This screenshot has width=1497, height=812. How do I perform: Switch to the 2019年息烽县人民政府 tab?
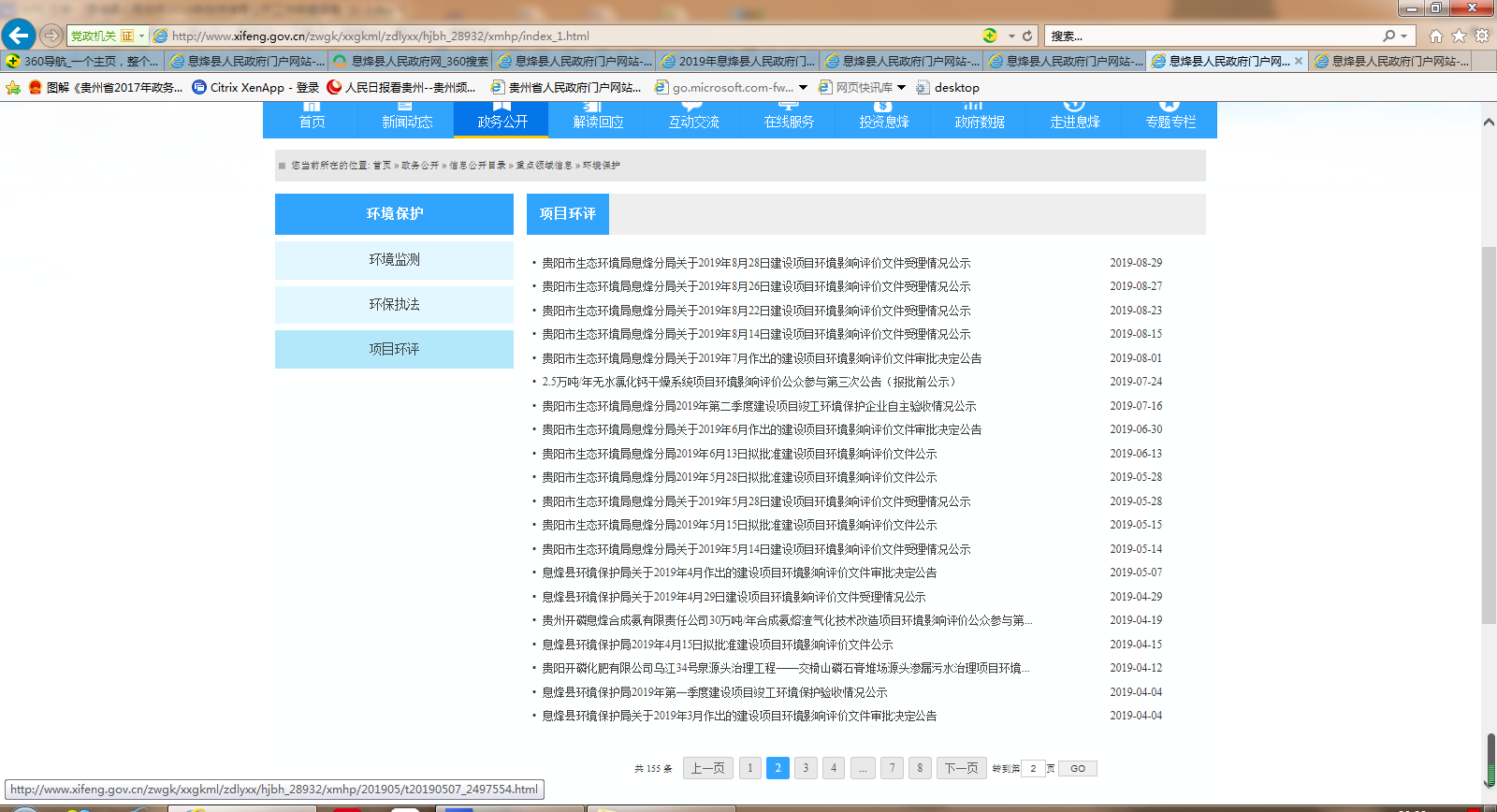coord(736,61)
